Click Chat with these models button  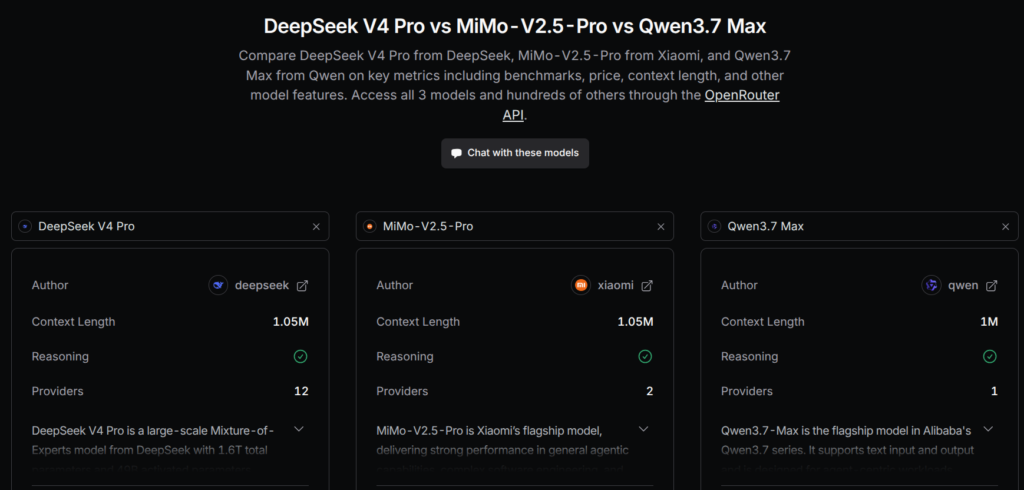click(515, 153)
